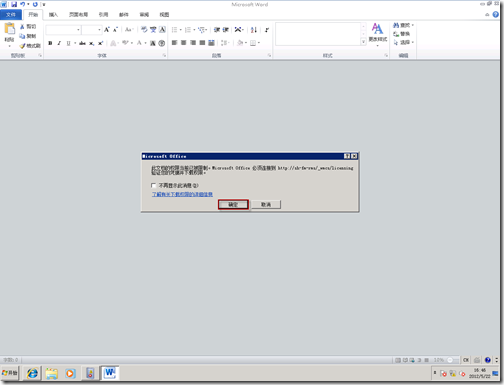Open Internet Explorer from the taskbar

(x=32, y=373)
